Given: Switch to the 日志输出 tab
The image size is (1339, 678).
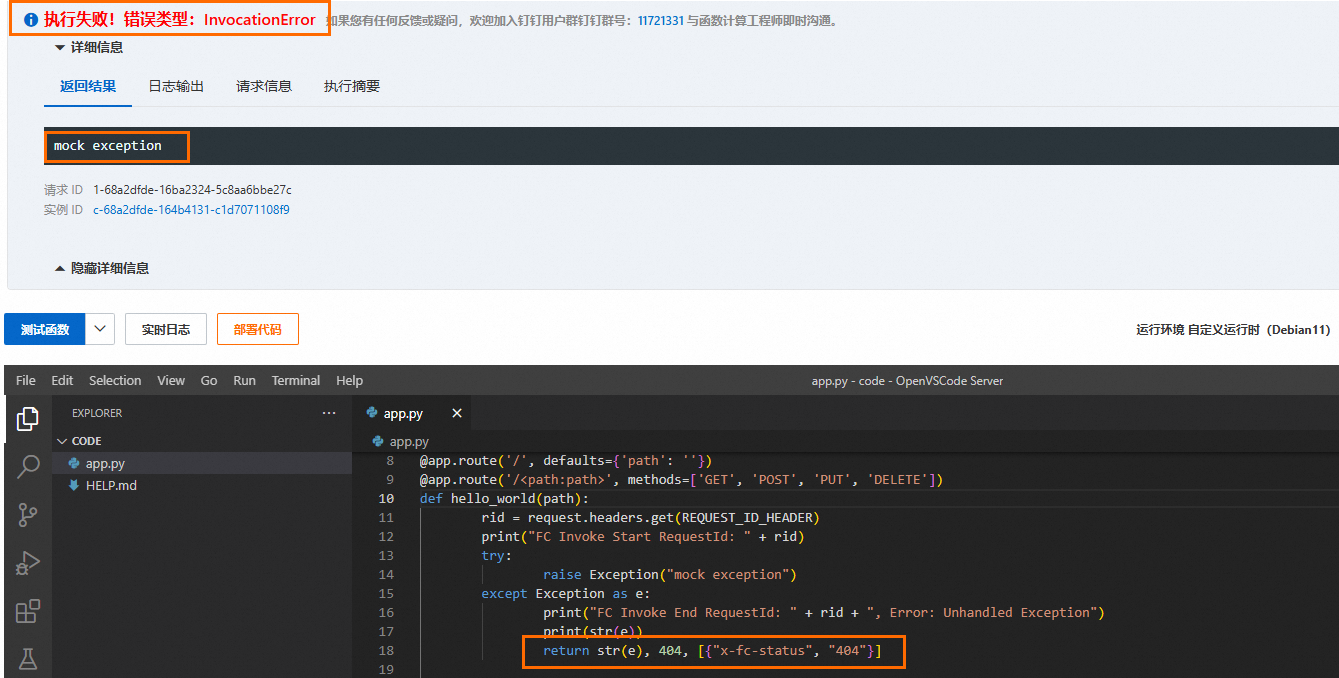Looking at the screenshot, I should [176, 86].
